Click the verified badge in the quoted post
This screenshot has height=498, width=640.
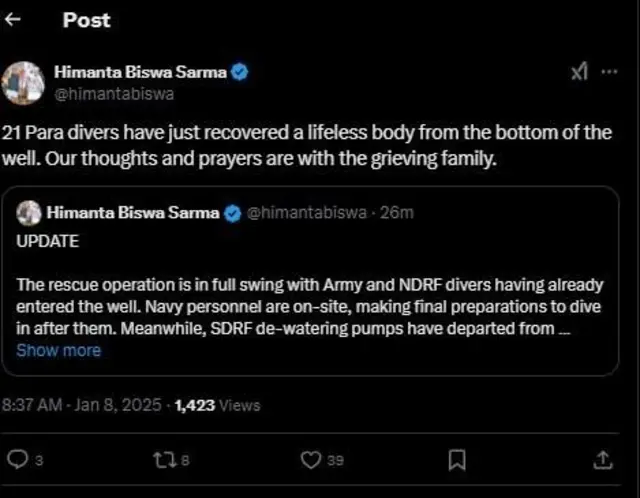[232, 212]
